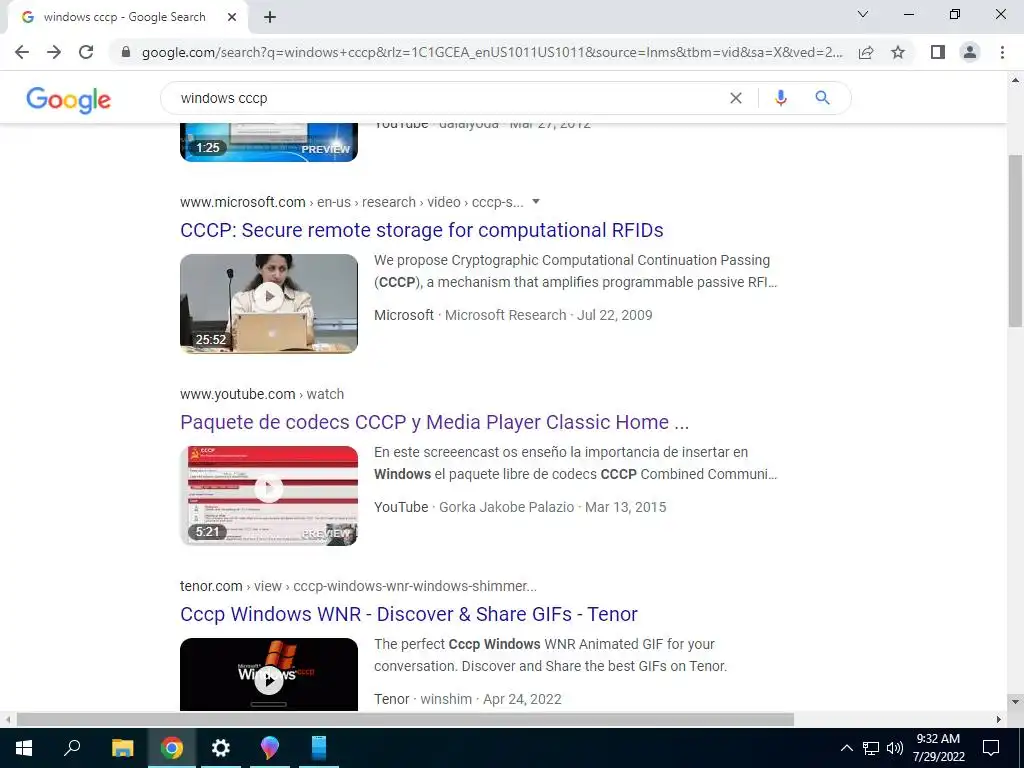The height and width of the screenshot is (768, 1024).
Task: Open taskbar search magnifier
Action: [x=72, y=748]
